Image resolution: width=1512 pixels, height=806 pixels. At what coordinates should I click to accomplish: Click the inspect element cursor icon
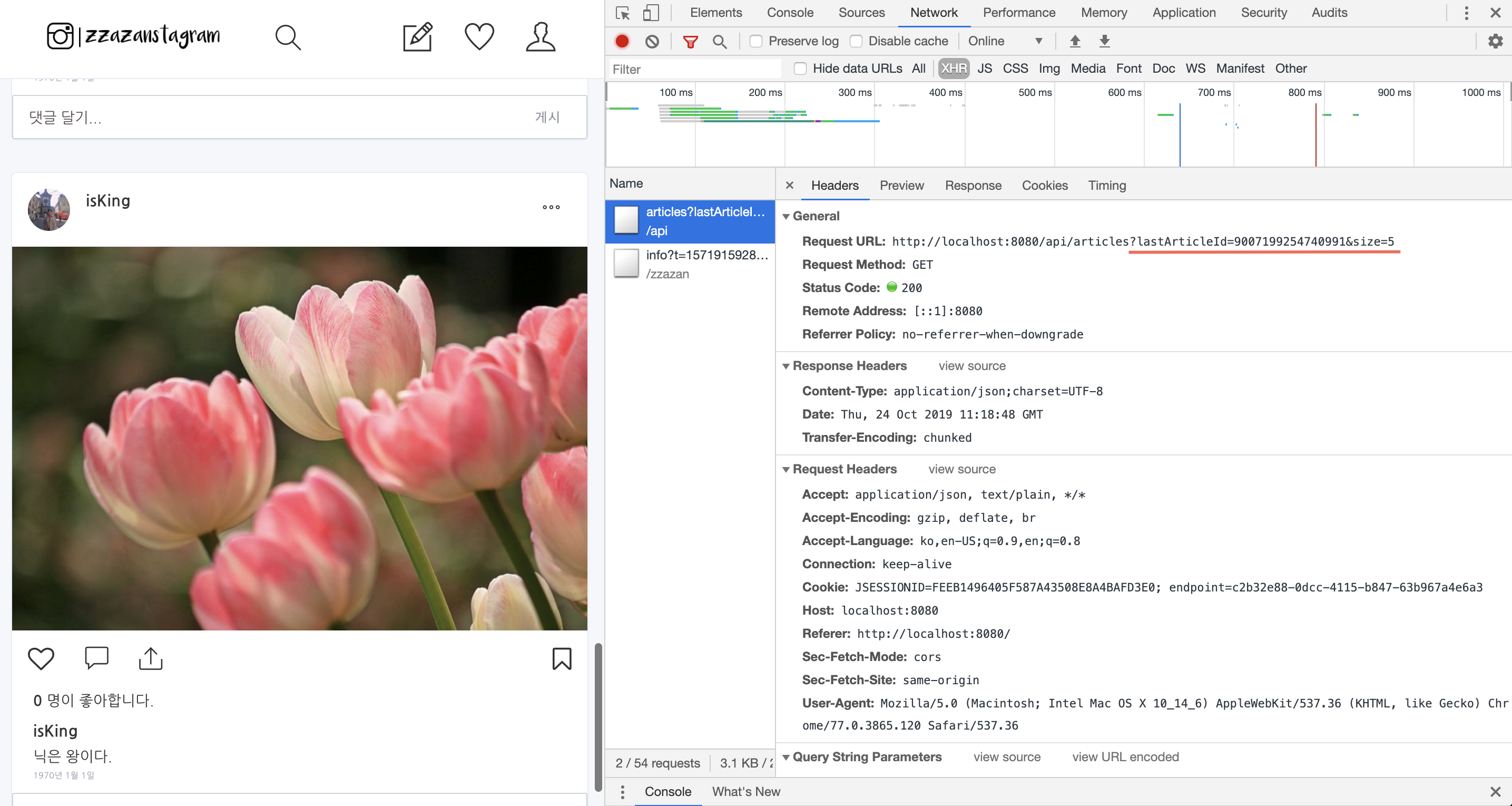click(x=623, y=12)
